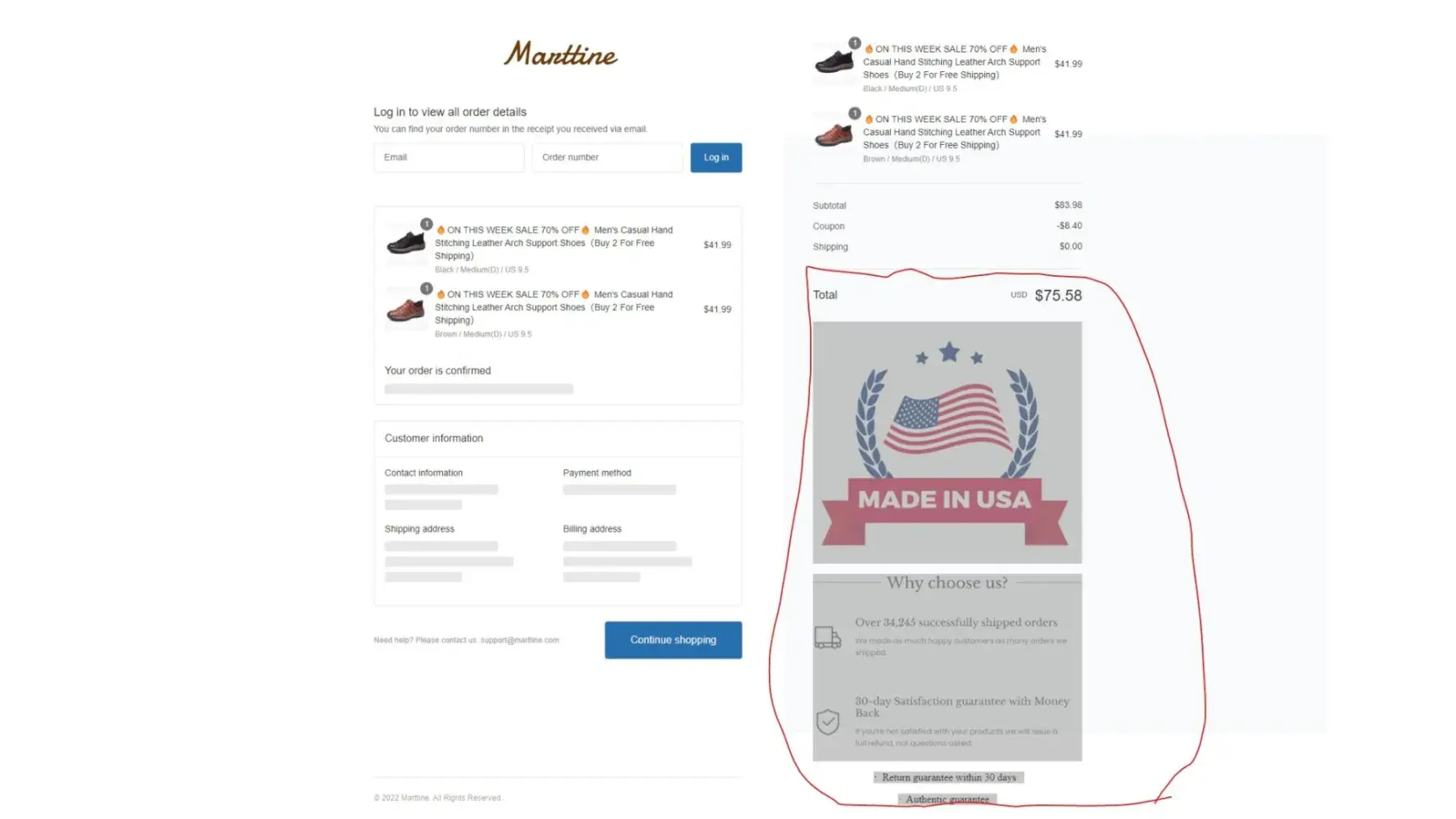
Task: Select the black shoe thumbnail in order card
Action: (406, 243)
